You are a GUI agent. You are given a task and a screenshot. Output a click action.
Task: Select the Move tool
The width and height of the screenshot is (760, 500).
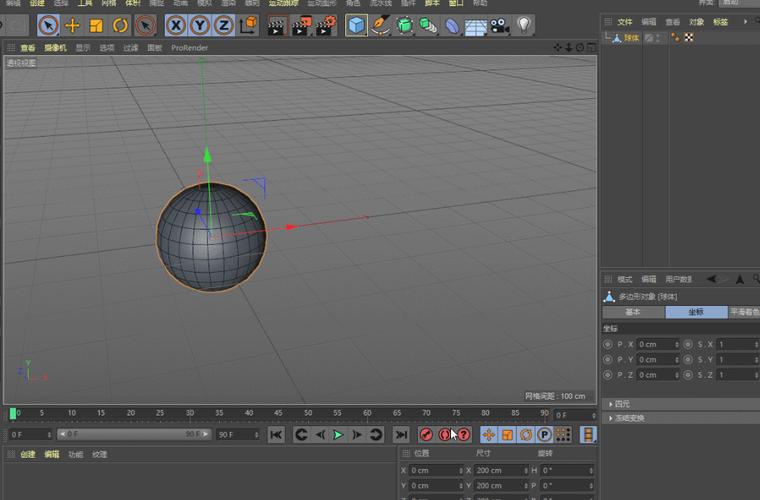click(x=72, y=25)
